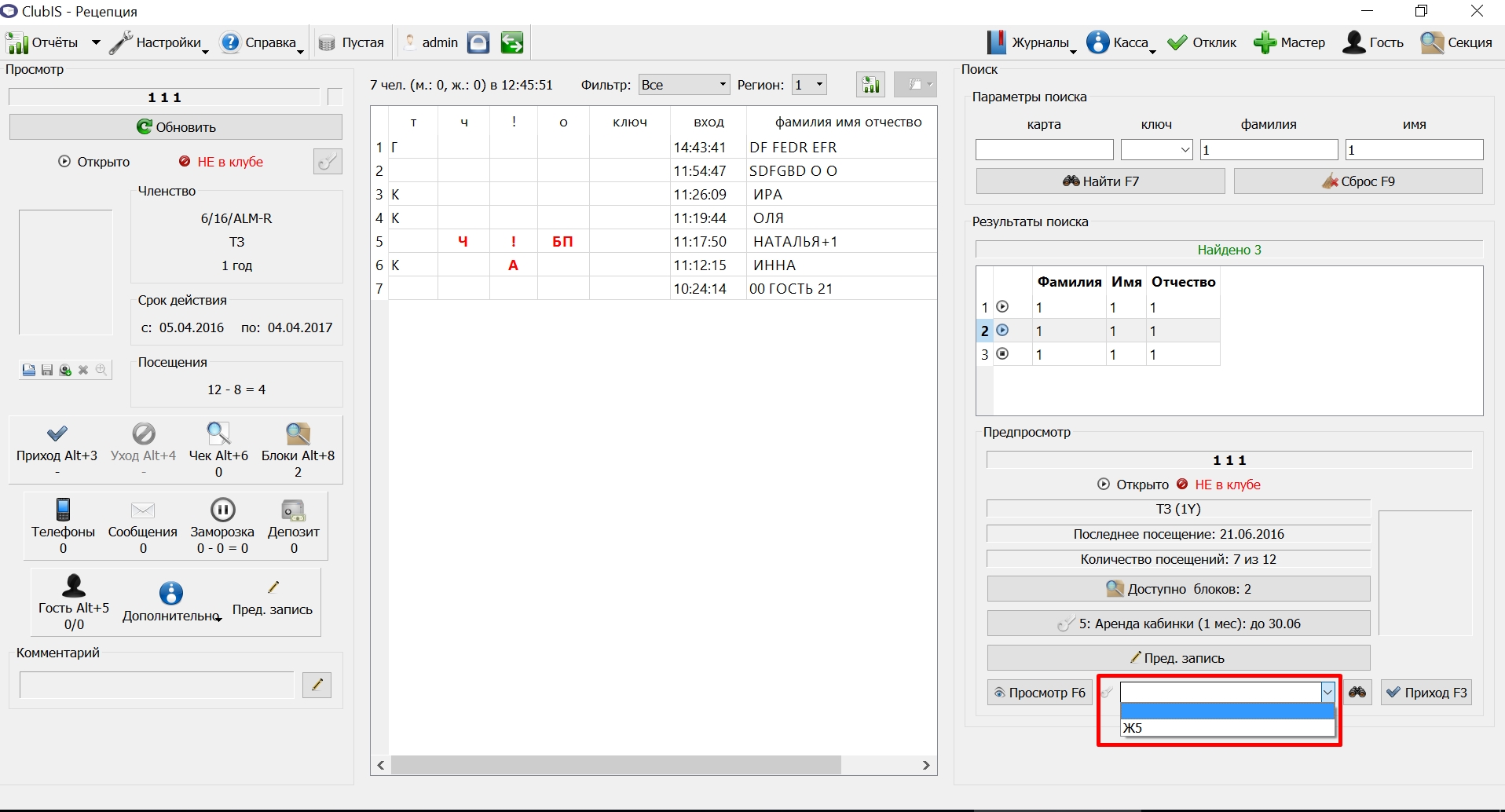
Task: Click the green exit icon in toolbar
Action: click(512, 42)
